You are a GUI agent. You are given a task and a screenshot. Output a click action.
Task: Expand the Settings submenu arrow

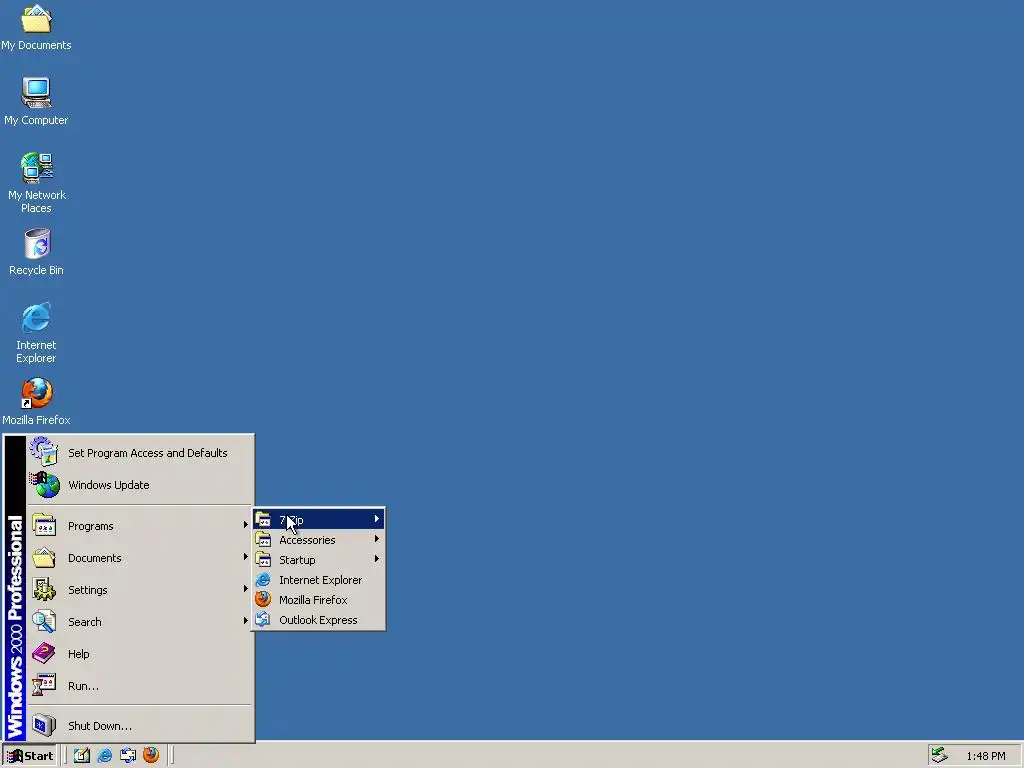246,588
